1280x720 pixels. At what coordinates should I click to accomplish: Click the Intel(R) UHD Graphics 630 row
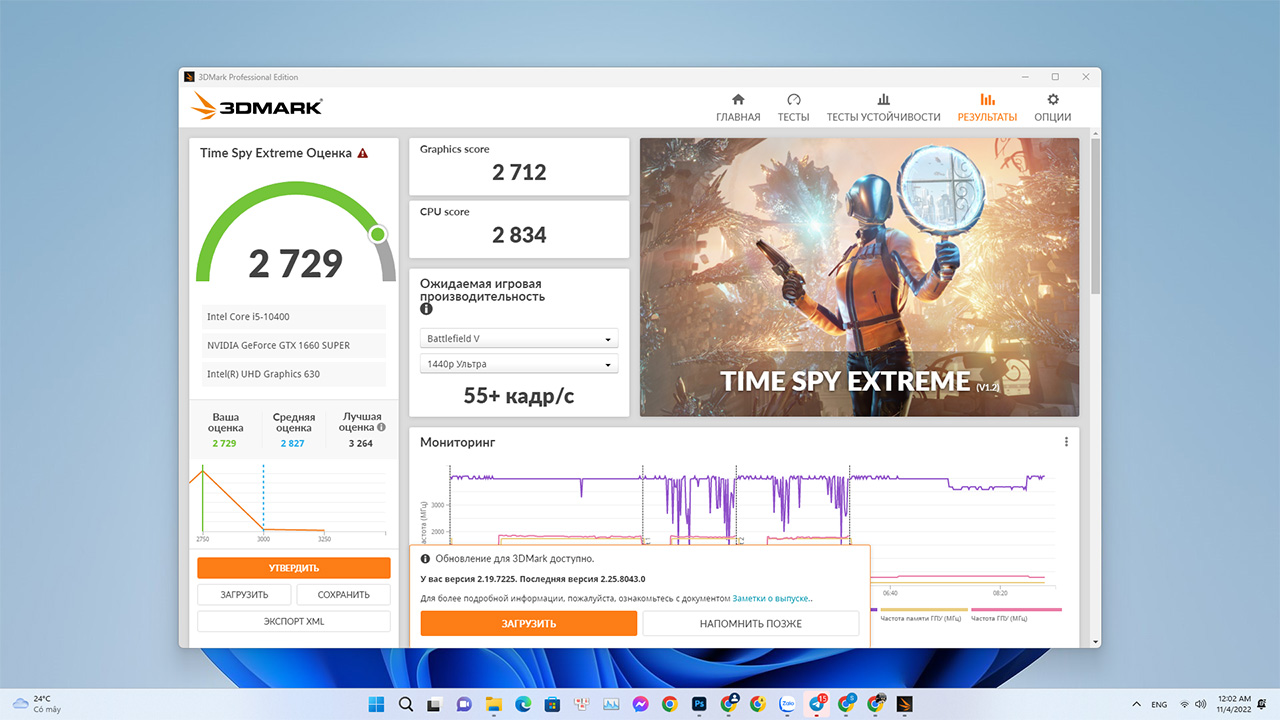(294, 374)
